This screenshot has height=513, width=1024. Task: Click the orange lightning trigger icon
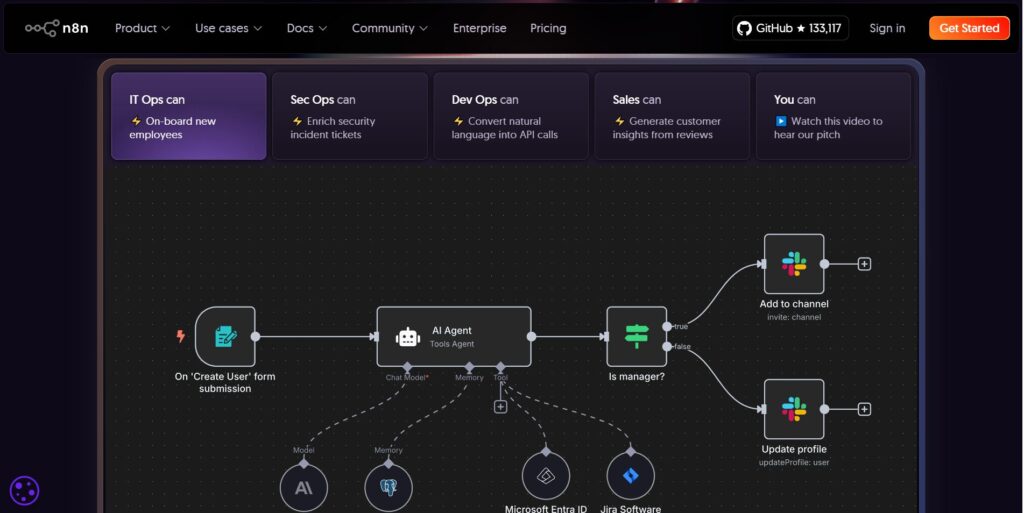[181, 336]
